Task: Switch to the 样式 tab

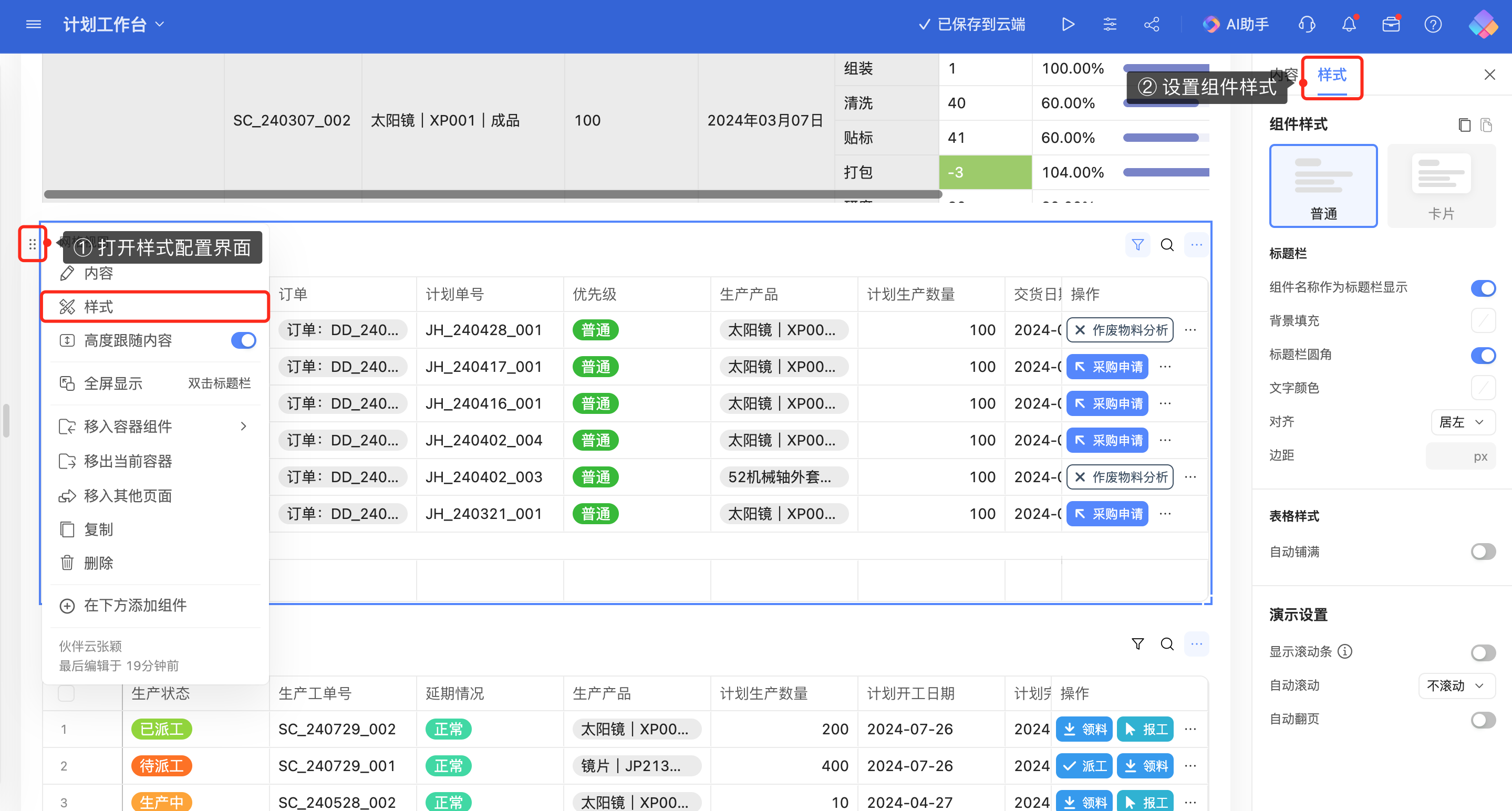Action: click(x=1331, y=75)
